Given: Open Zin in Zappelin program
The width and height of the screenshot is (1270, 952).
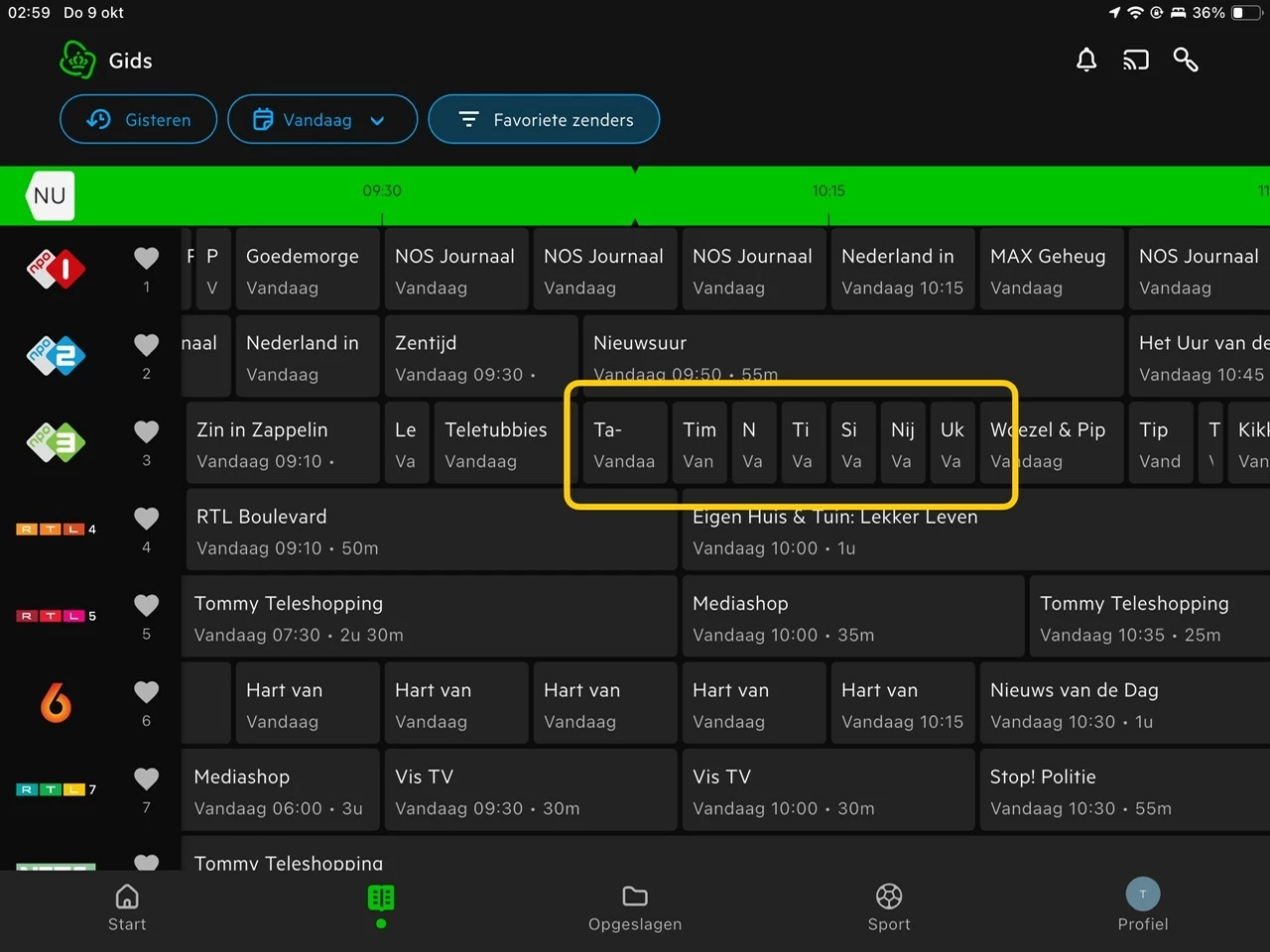Looking at the screenshot, I should click(x=283, y=443).
